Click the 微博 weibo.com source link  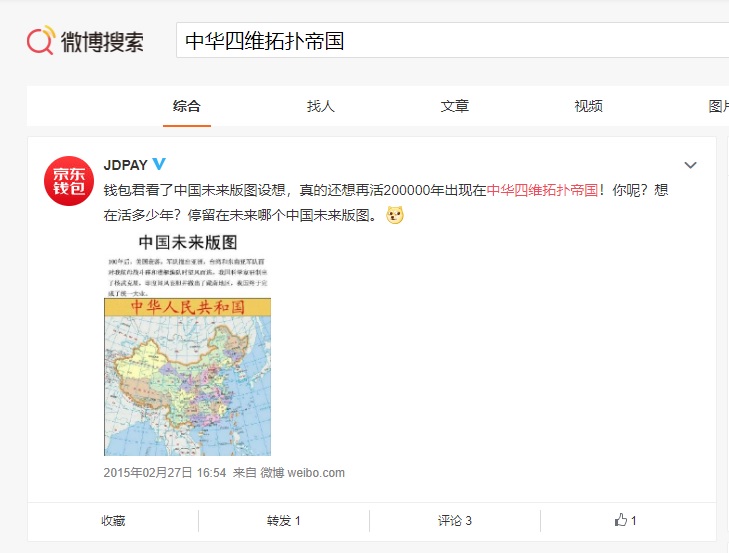point(302,473)
